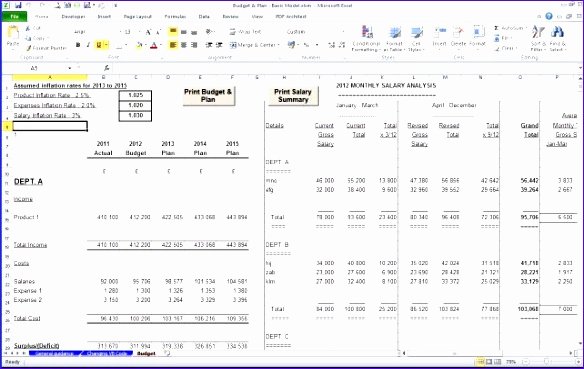Click the Orientation text rotation icon
This screenshot has height=369, width=584.
[210, 32]
